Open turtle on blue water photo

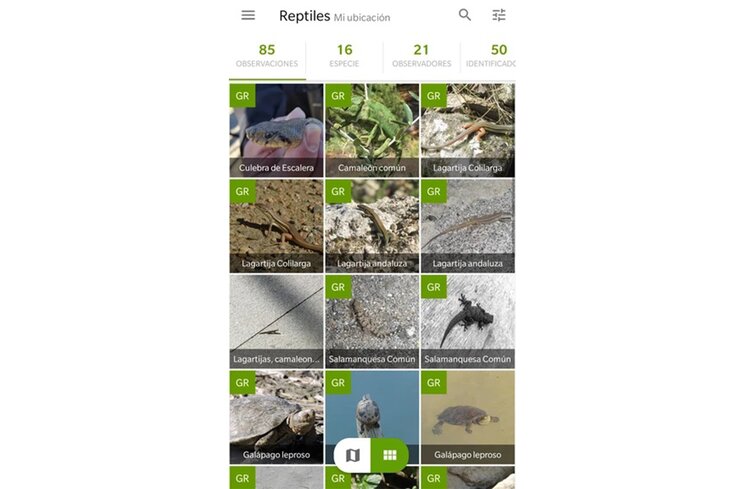tap(372, 405)
